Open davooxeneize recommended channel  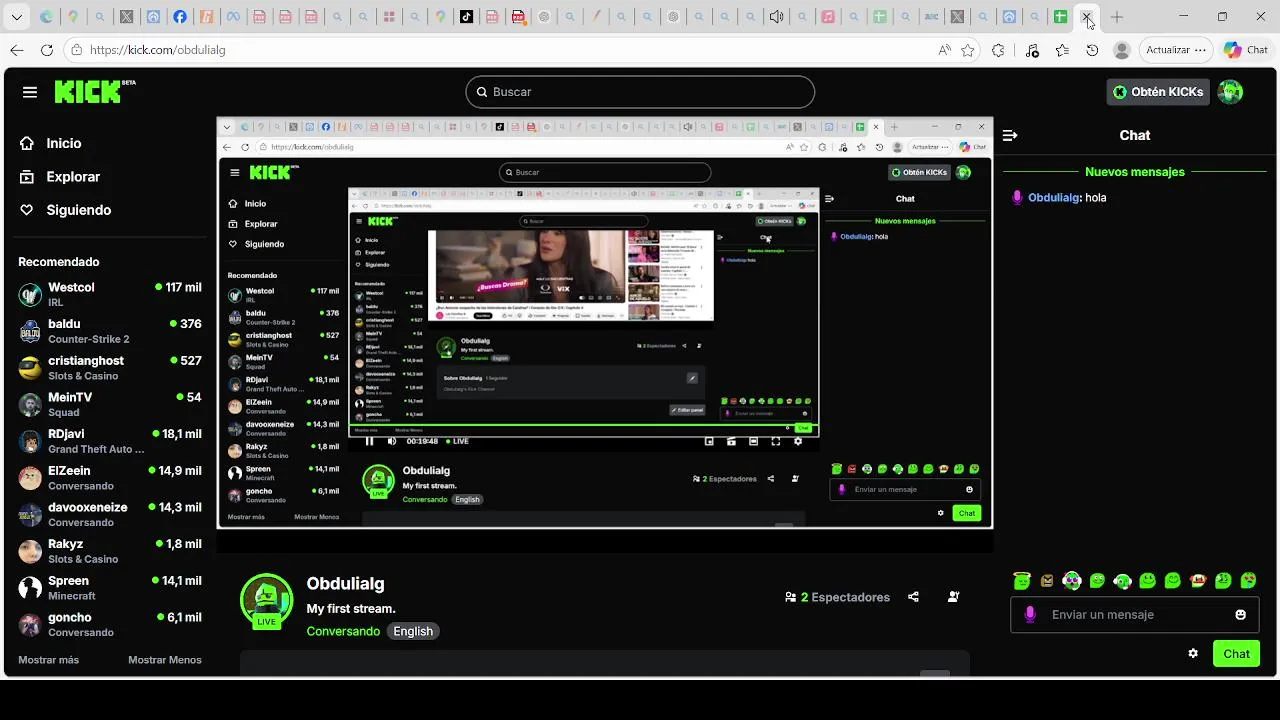[x=110, y=514]
